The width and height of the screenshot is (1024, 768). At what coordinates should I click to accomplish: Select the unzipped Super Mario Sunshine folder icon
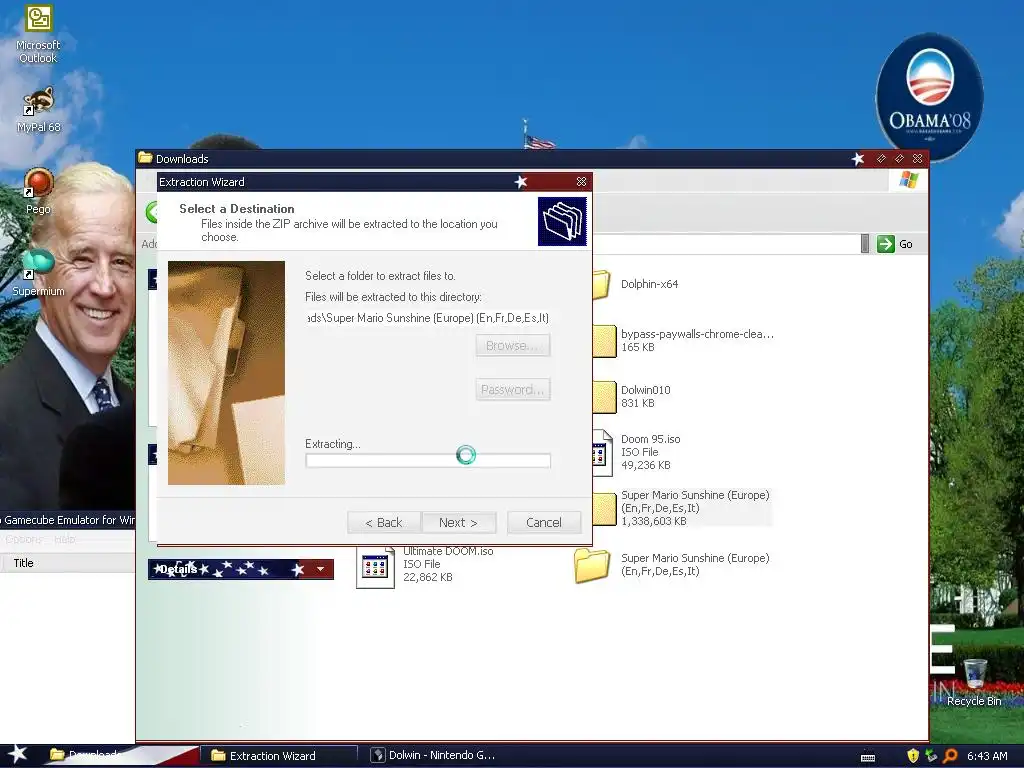click(592, 565)
